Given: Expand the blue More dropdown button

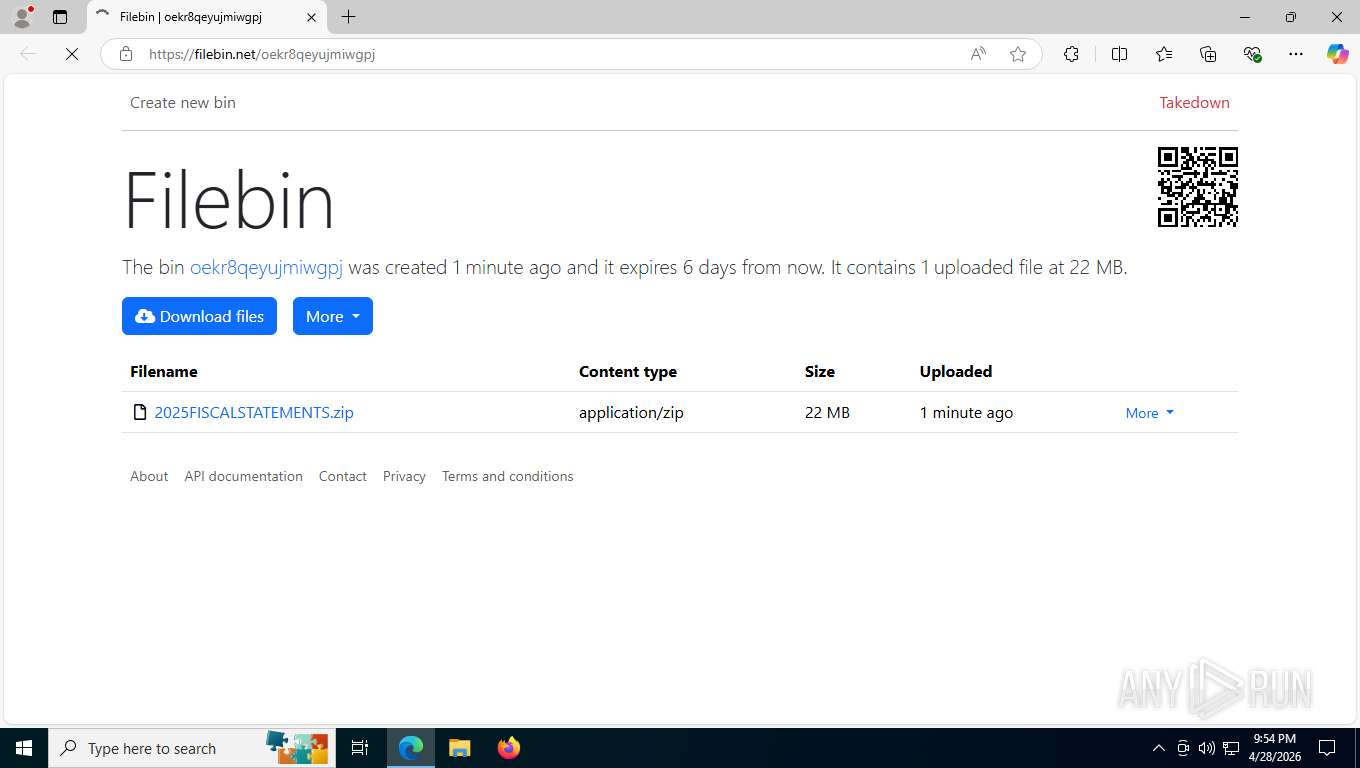Looking at the screenshot, I should pyautogui.click(x=332, y=316).
